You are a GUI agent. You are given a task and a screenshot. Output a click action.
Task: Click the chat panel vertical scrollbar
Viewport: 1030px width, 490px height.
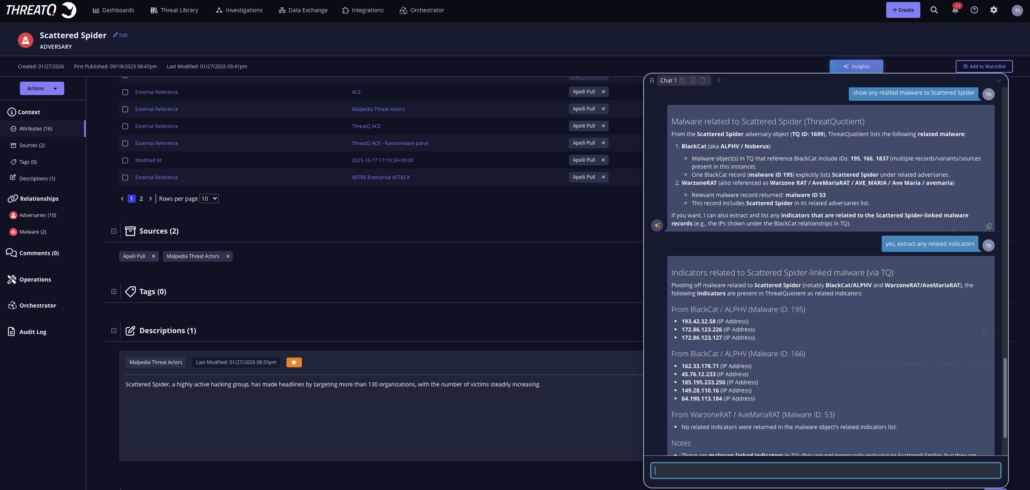click(1004, 397)
